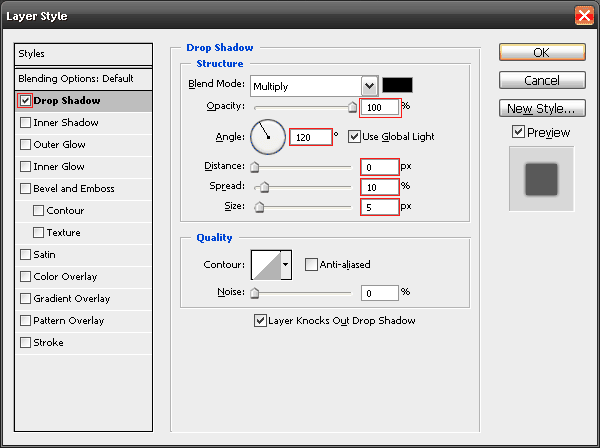
Task: Click the angle dial control
Action: click(267, 135)
